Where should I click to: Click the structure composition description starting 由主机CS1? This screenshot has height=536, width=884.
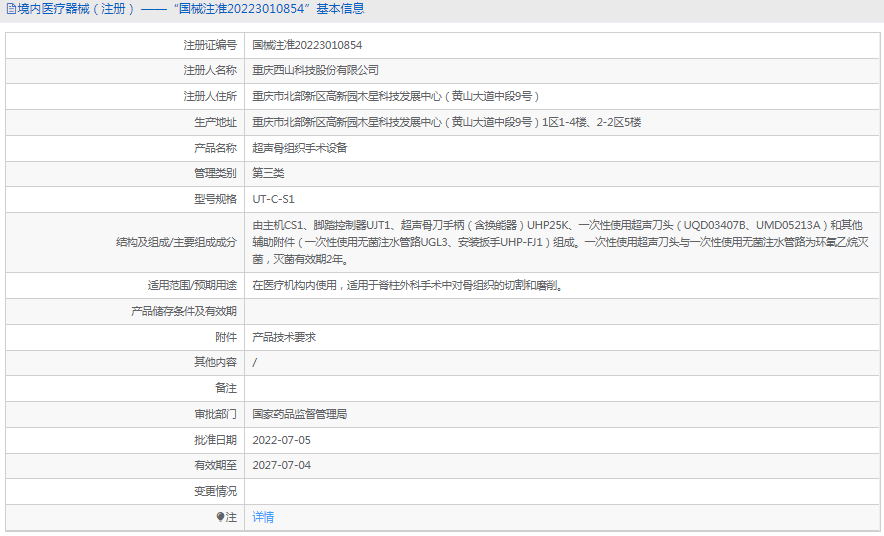560,242
